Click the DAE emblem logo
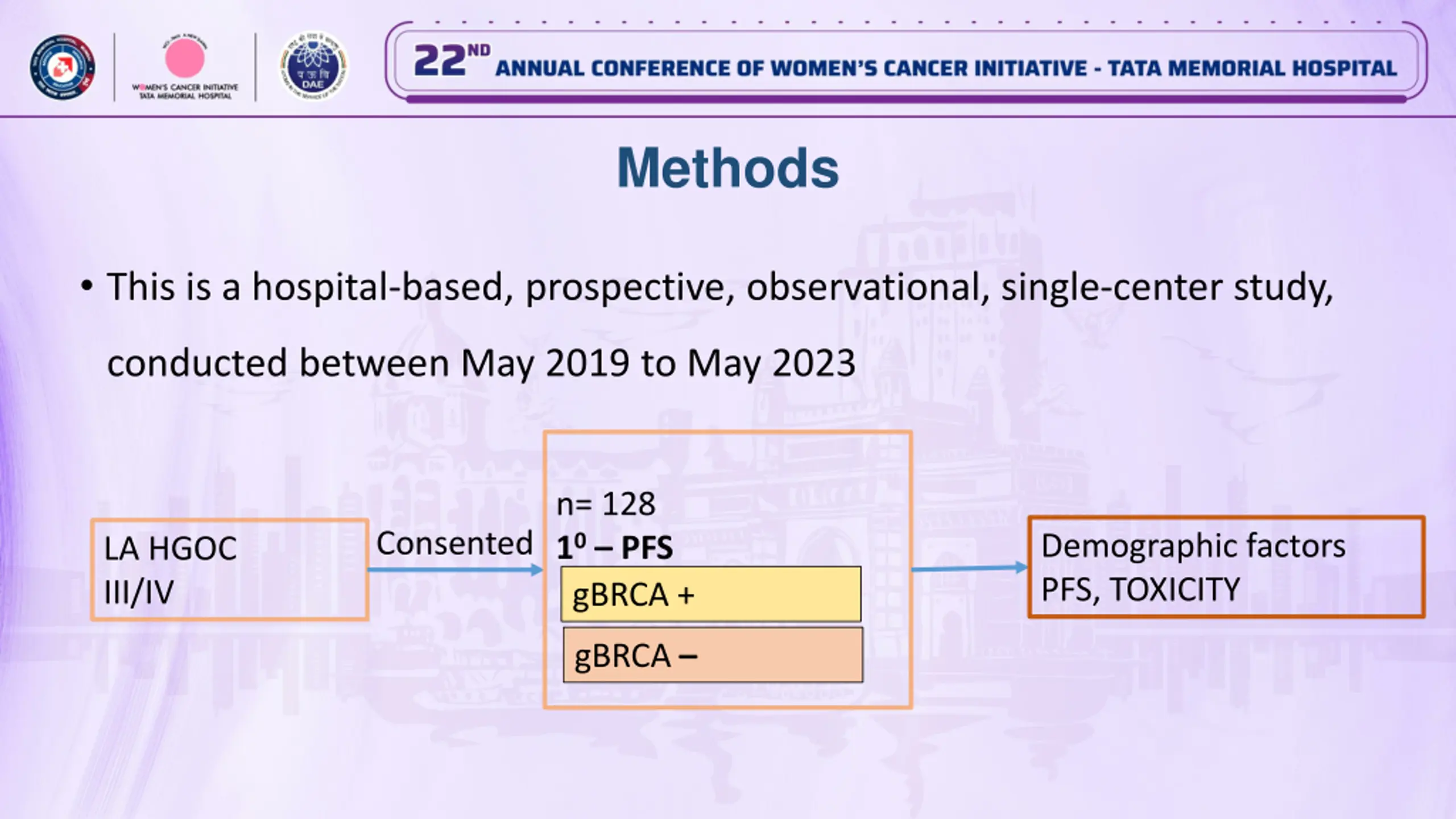 coord(313,66)
